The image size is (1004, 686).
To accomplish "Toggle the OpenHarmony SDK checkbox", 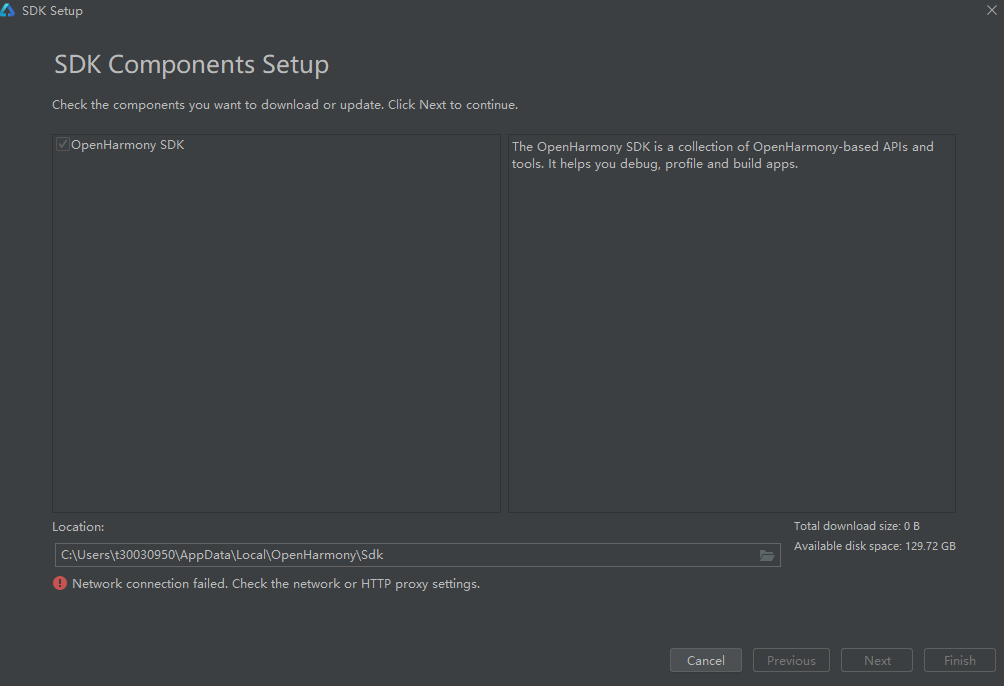I will [63, 145].
